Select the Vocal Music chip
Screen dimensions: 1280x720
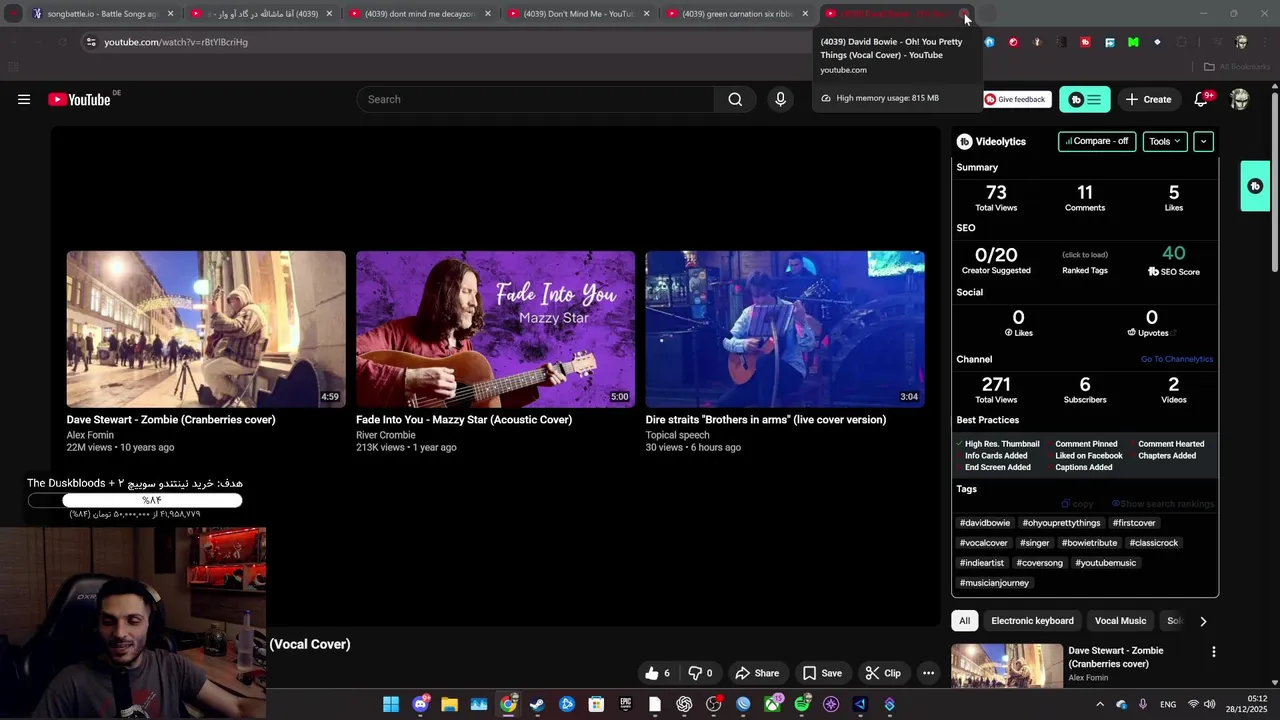pyautogui.click(x=1120, y=621)
